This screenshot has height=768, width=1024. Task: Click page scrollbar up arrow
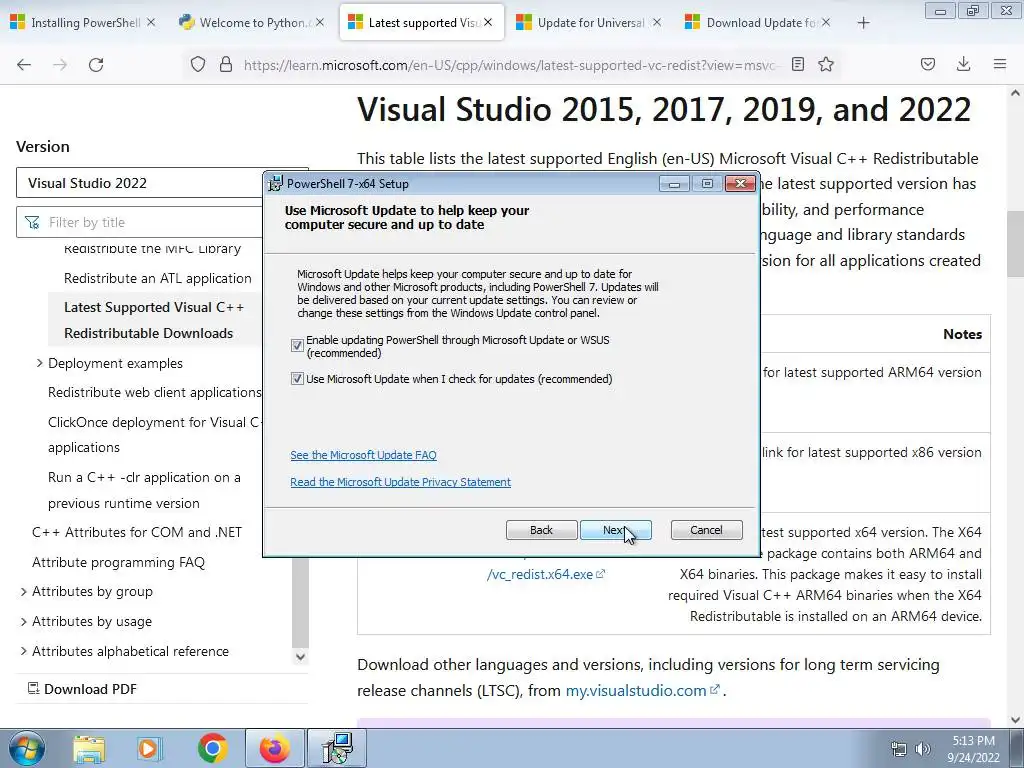click(1016, 93)
